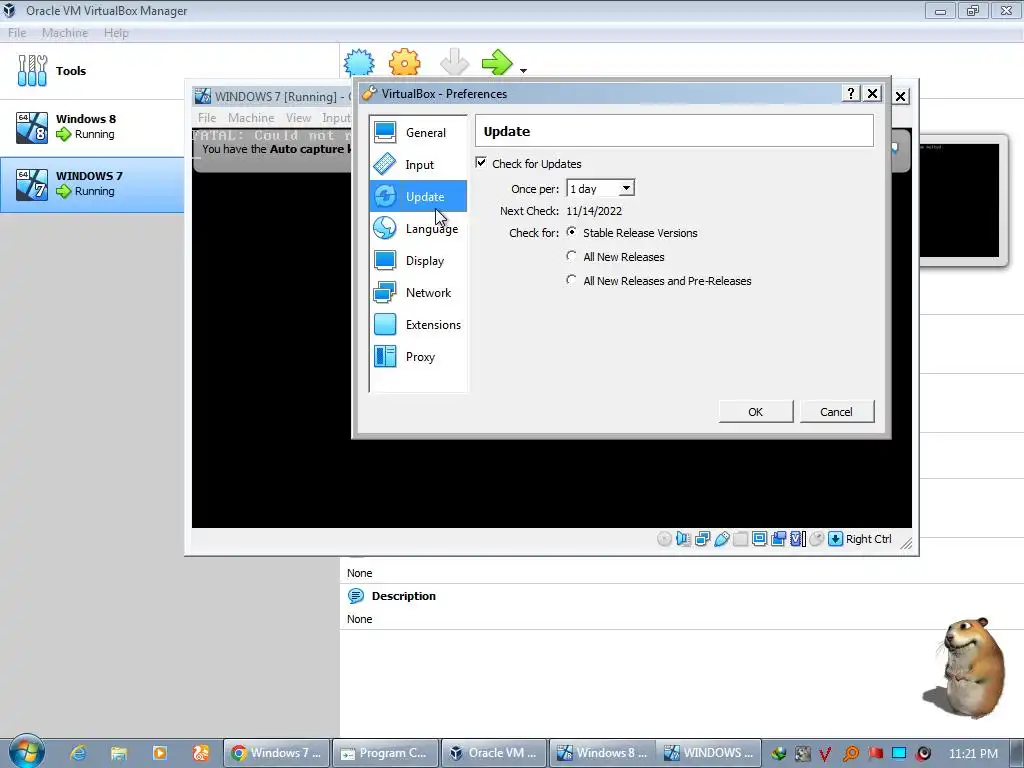Select the Update preferences page

click(x=418, y=197)
